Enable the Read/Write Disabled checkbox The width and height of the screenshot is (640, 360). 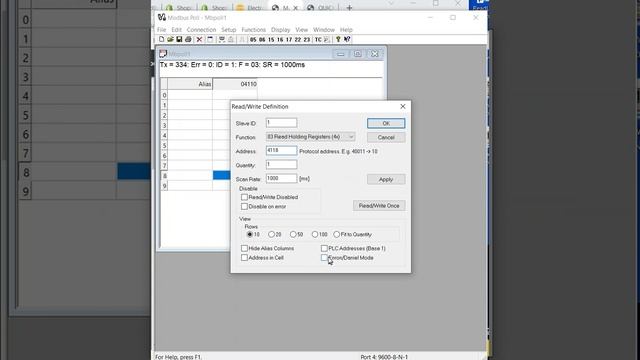coord(244,197)
